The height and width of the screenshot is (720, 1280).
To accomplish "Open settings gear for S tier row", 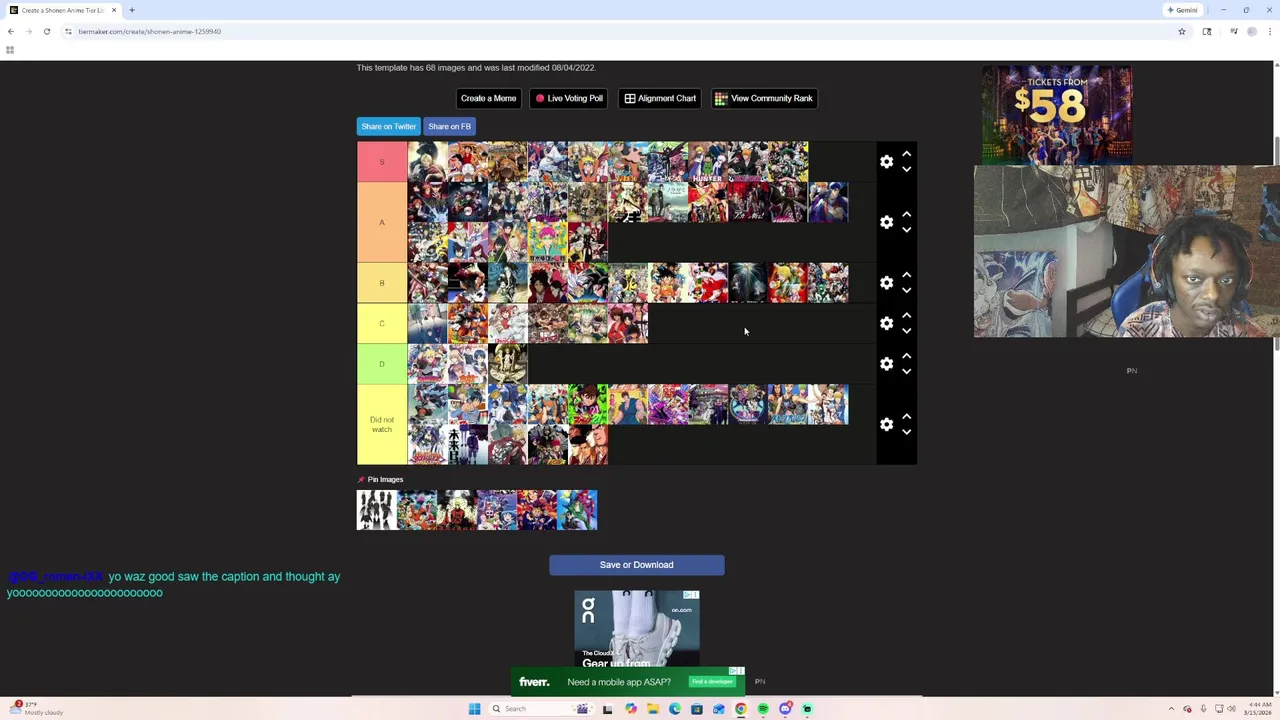I will [886, 162].
